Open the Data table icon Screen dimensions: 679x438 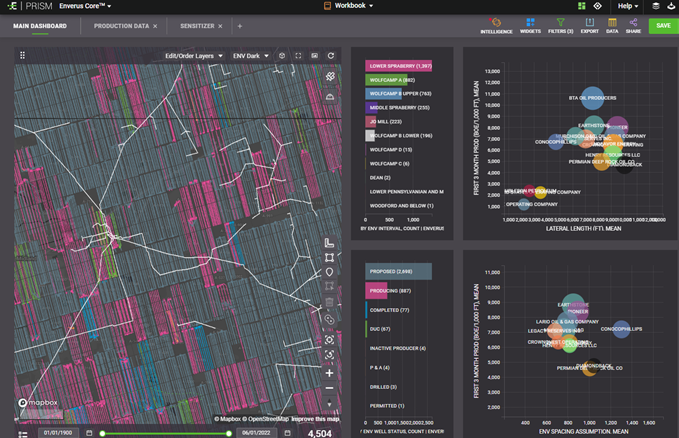click(612, 22)
